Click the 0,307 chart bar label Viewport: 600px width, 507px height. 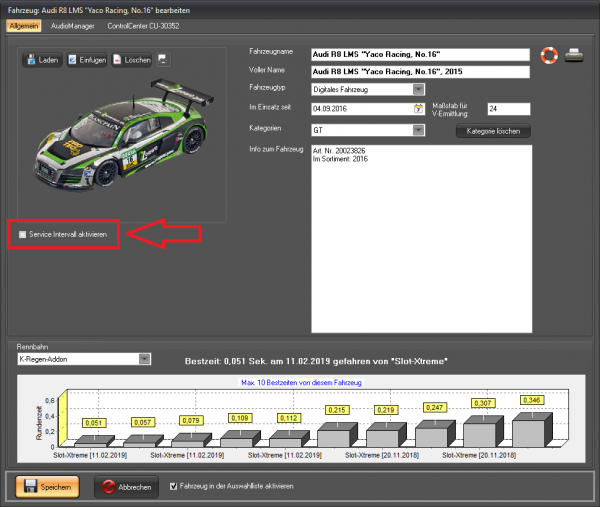click(483, 403)
